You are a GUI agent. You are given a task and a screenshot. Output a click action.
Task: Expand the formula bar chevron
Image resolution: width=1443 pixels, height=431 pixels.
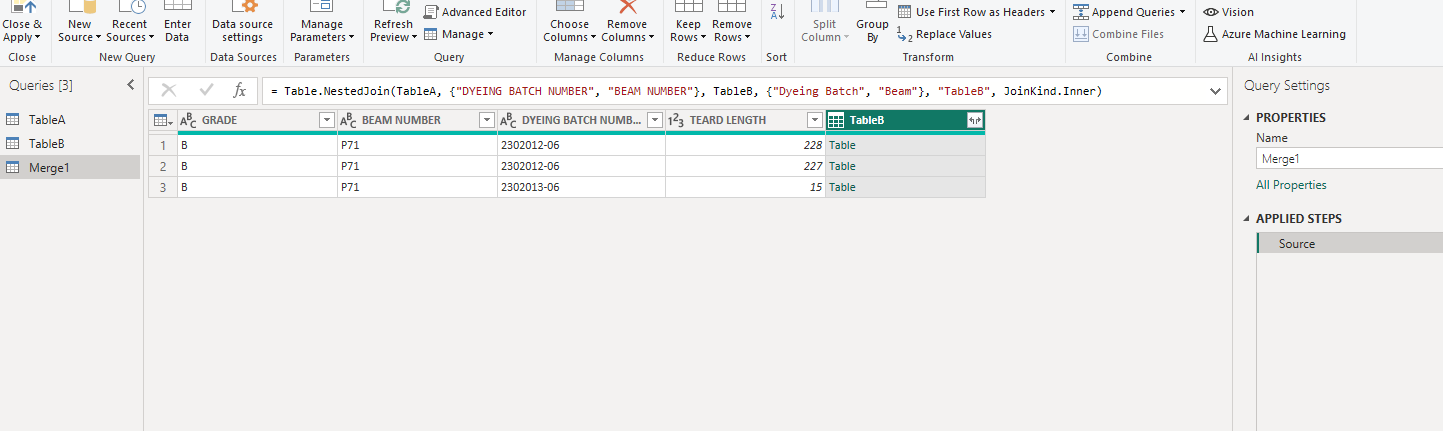pos(1216,91)
